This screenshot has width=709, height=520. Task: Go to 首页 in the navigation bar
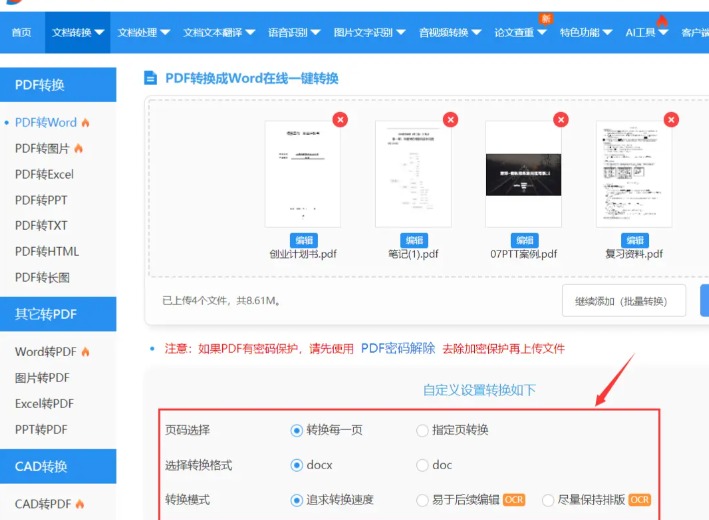click(x=21, y=33)
